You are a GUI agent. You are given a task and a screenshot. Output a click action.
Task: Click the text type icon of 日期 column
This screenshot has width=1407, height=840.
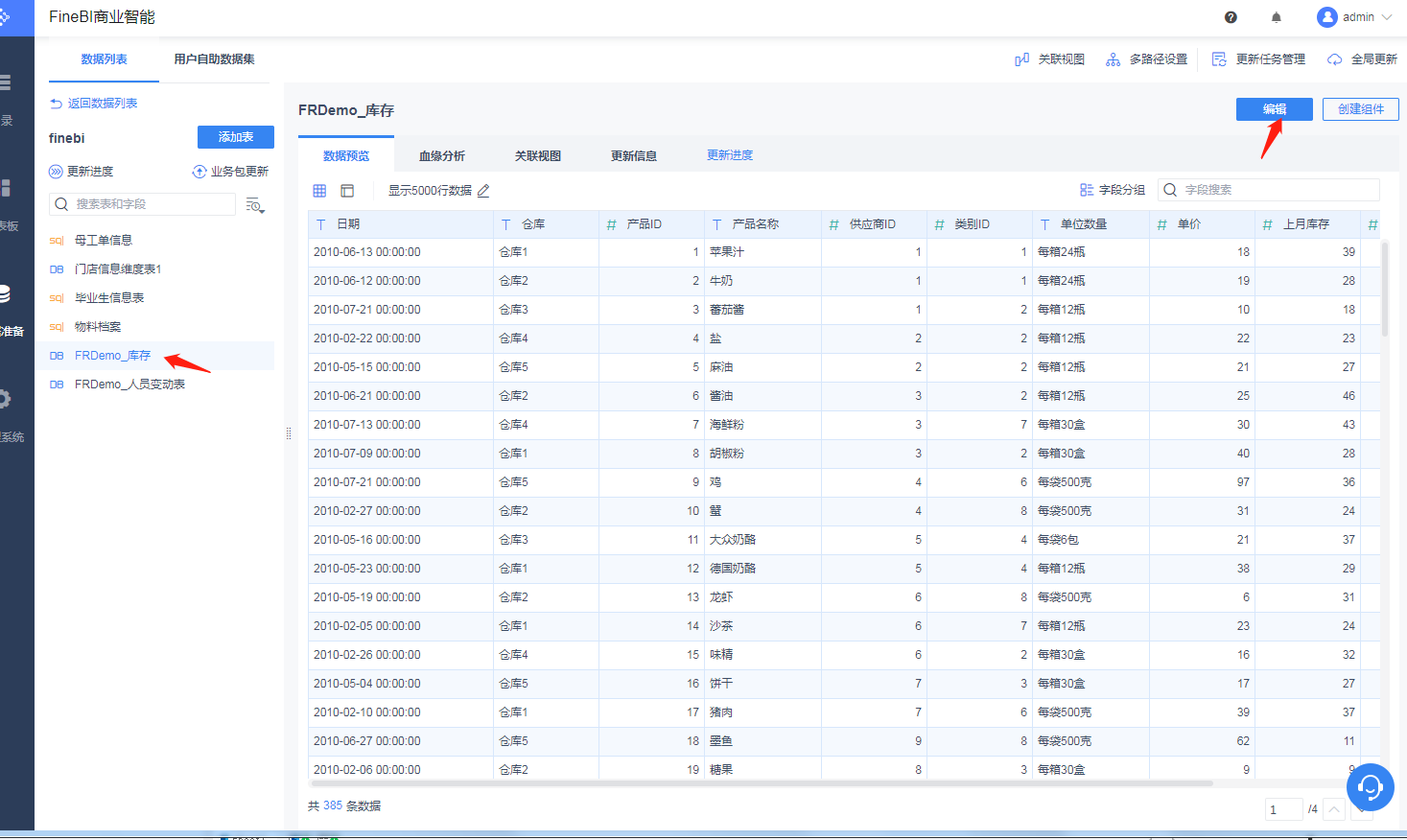321,224
